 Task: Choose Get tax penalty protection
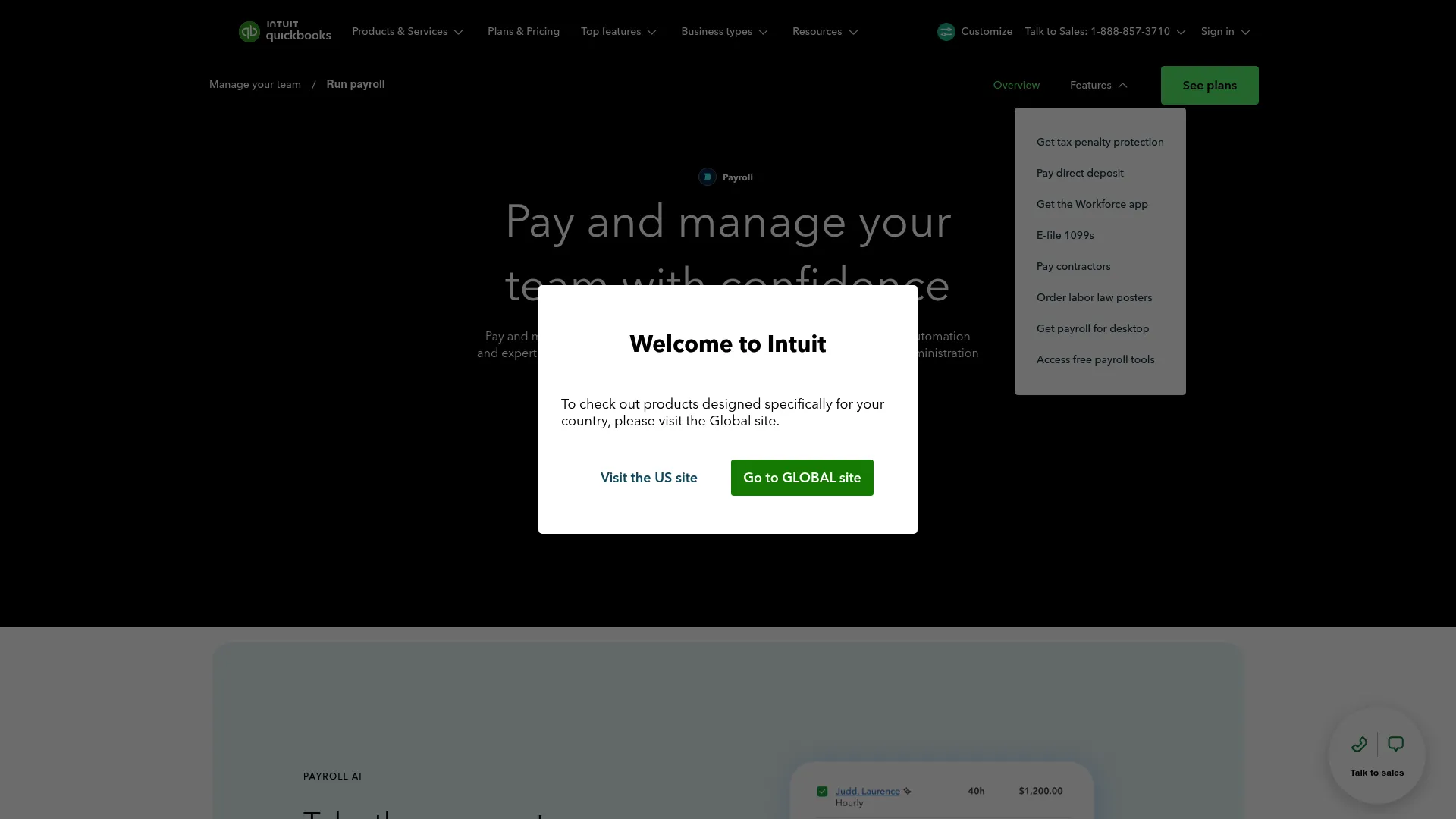(1100, 142)
